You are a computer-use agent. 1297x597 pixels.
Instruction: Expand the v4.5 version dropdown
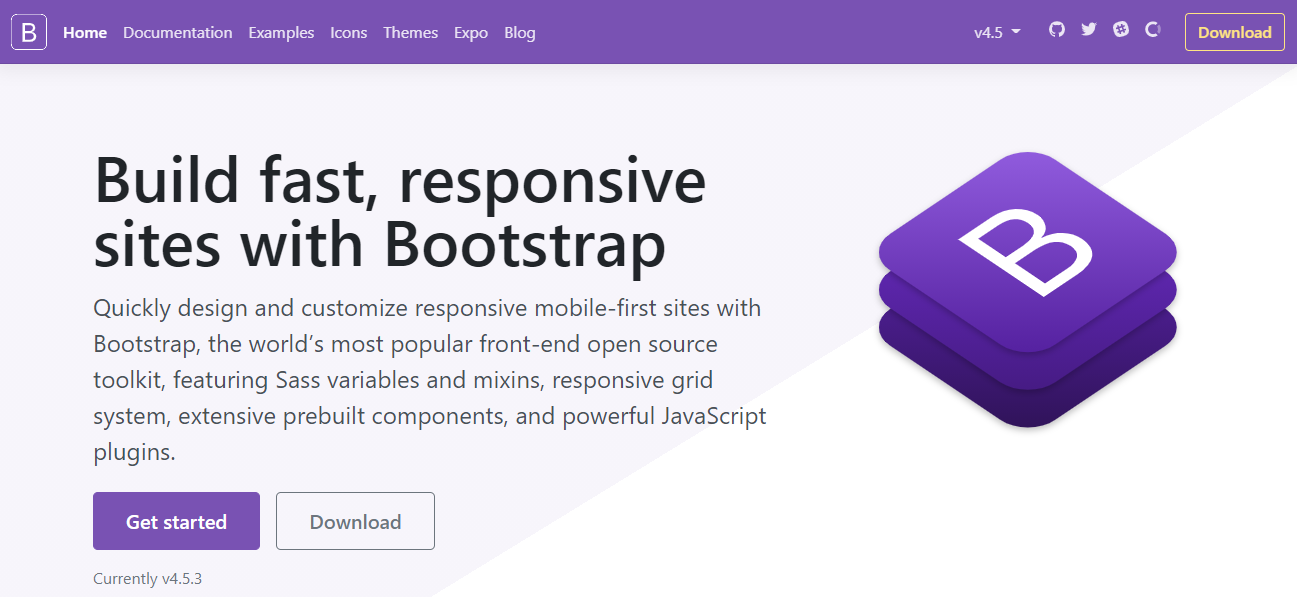[997, 32]
